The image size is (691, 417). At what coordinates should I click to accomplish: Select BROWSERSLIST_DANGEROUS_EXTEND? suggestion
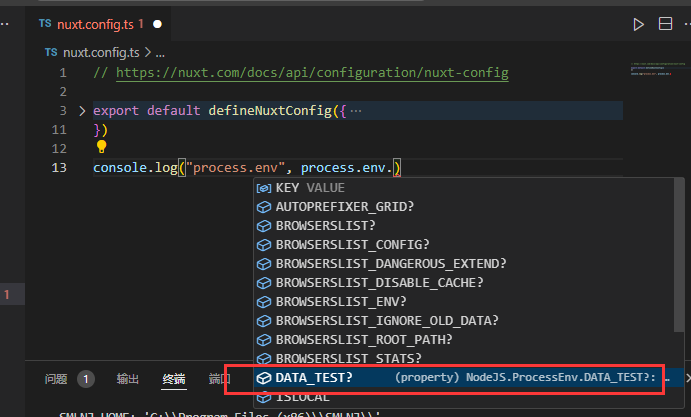464,264
